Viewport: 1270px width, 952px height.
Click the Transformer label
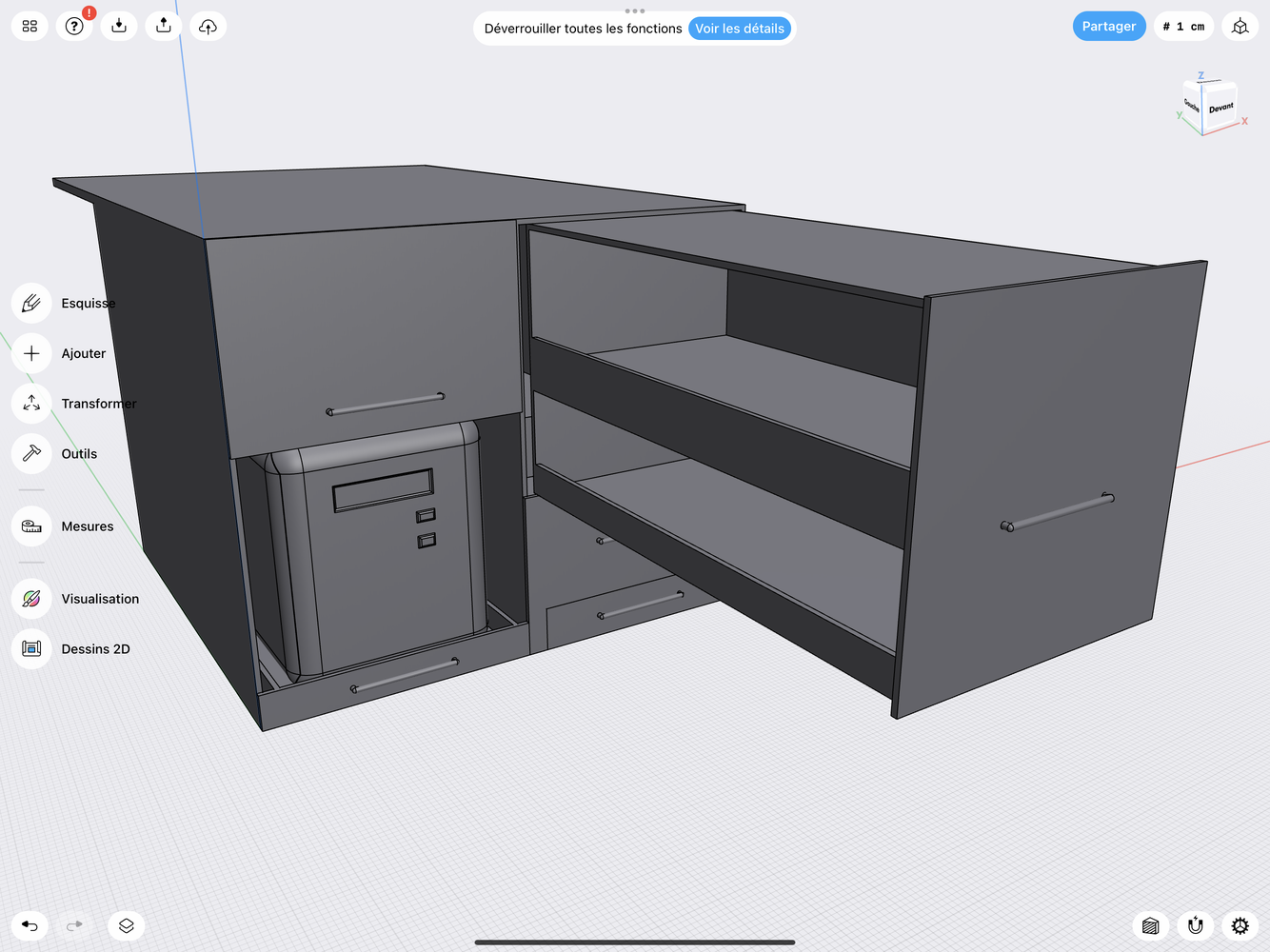click(99, 404)
